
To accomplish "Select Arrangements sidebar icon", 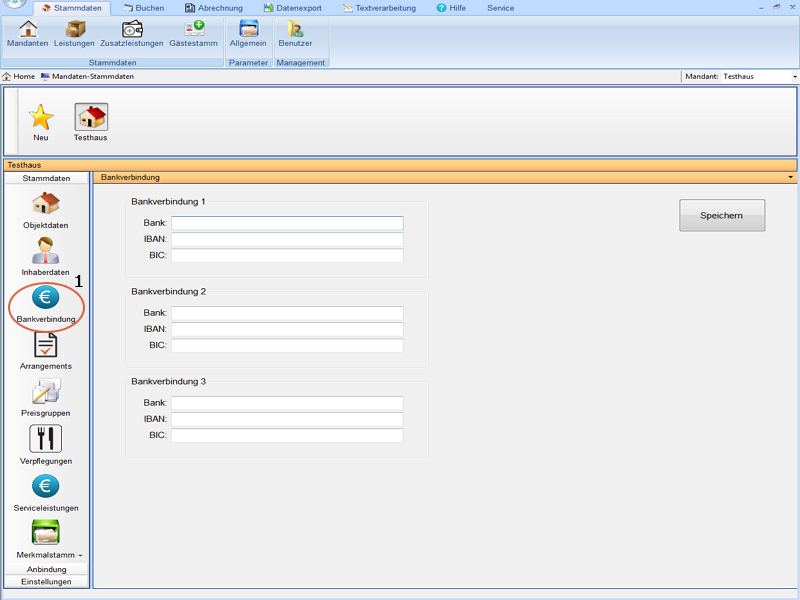I will (x=46, y=351).
